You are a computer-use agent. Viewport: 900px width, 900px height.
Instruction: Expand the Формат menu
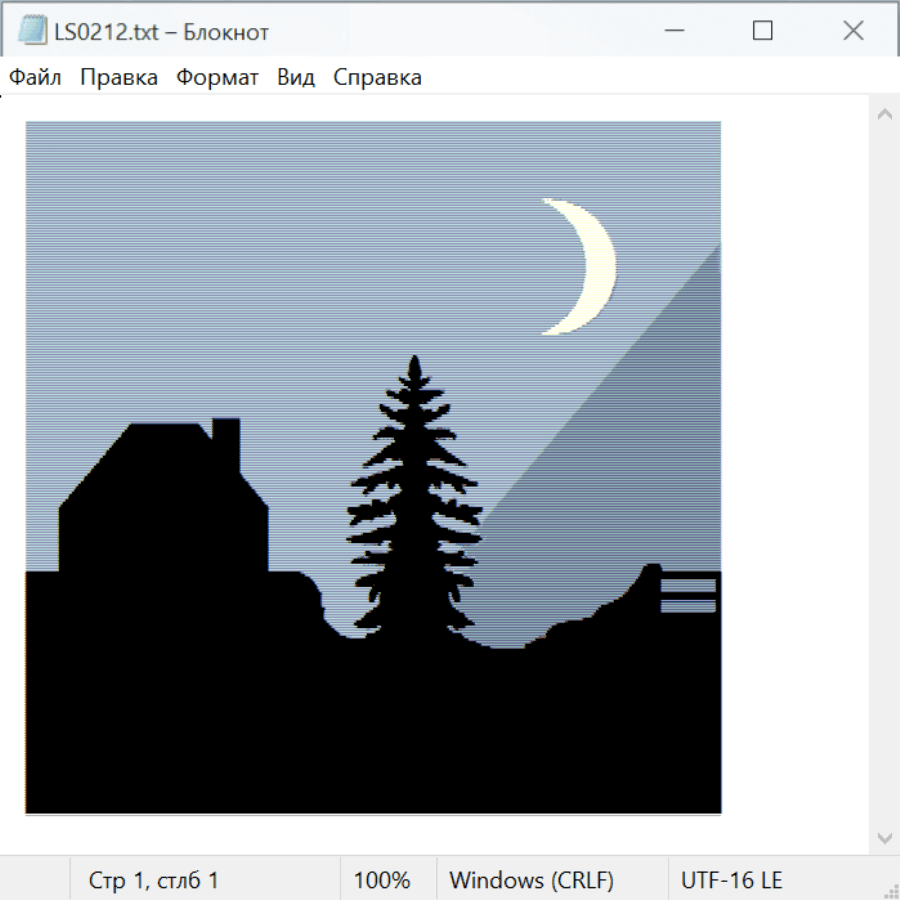pyautogui.click(x=217, y=78)
